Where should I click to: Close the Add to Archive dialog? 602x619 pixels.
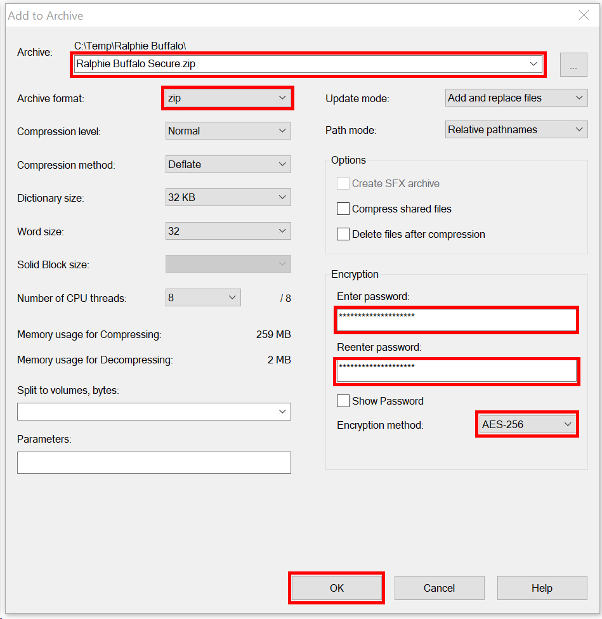click(584, 15)
